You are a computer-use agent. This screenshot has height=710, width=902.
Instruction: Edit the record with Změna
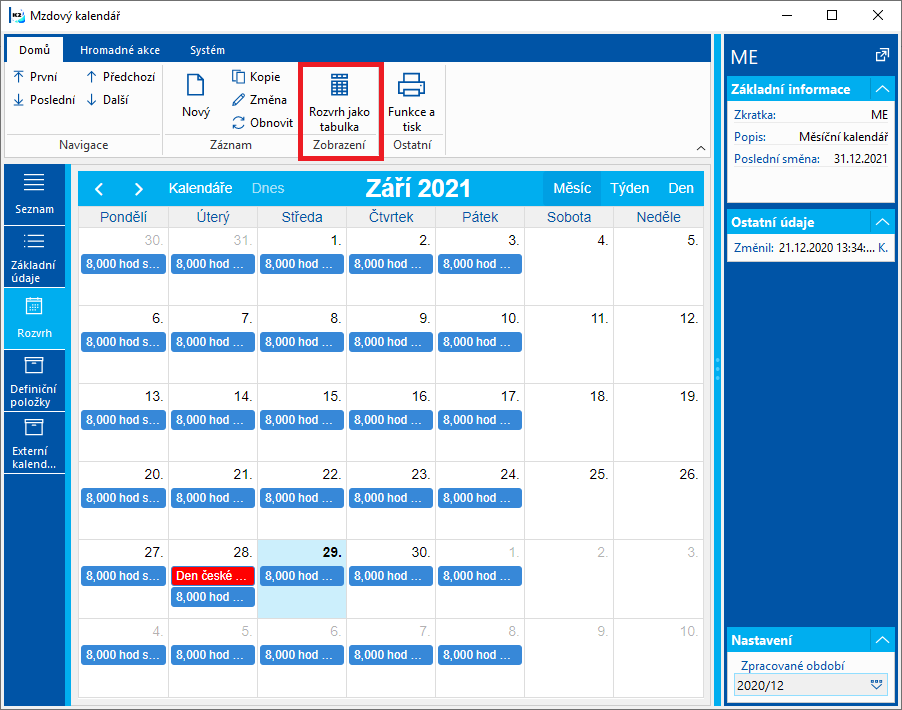259,100
